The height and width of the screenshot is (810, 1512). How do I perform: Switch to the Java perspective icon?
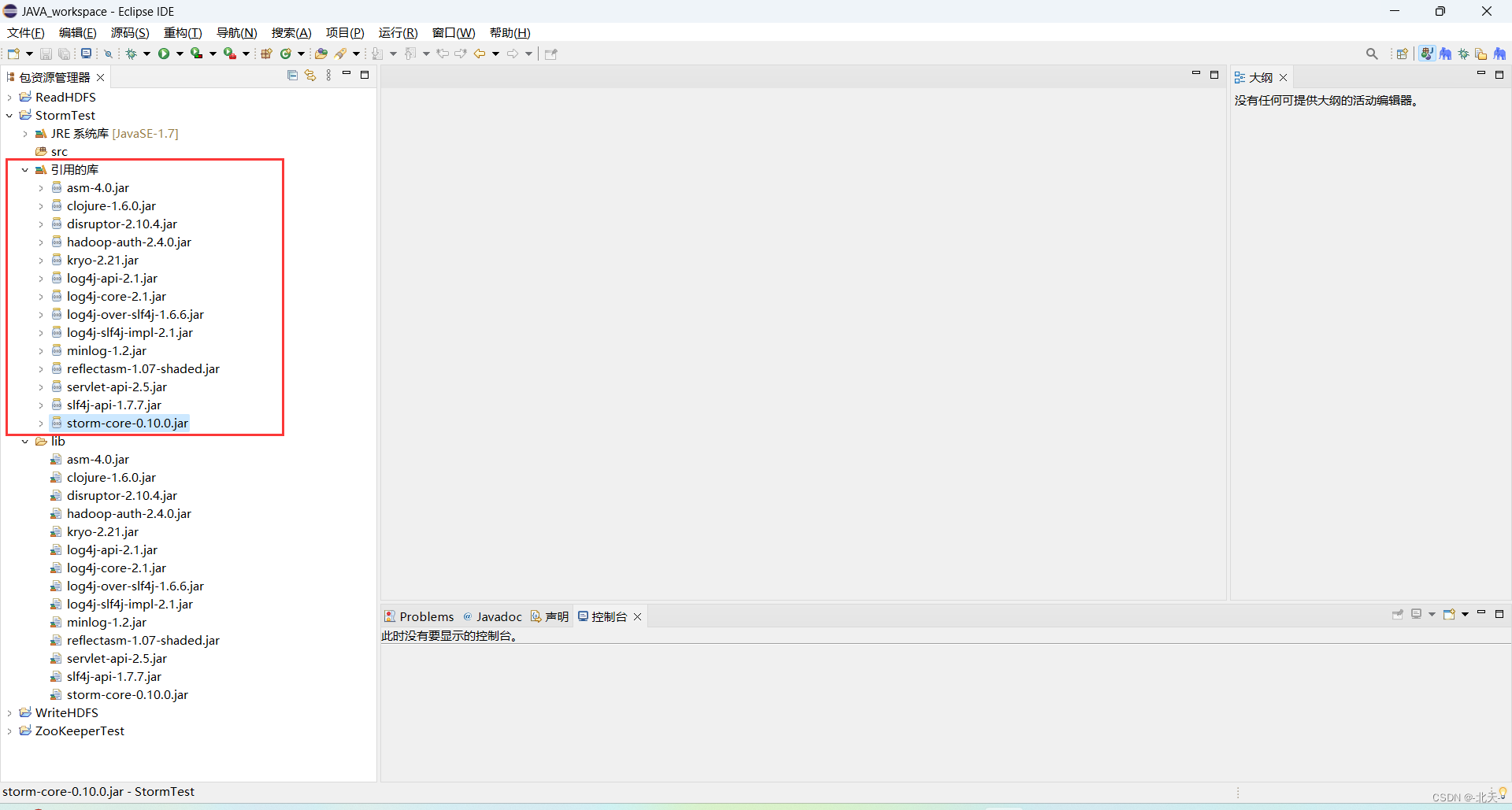(1427, 54)
